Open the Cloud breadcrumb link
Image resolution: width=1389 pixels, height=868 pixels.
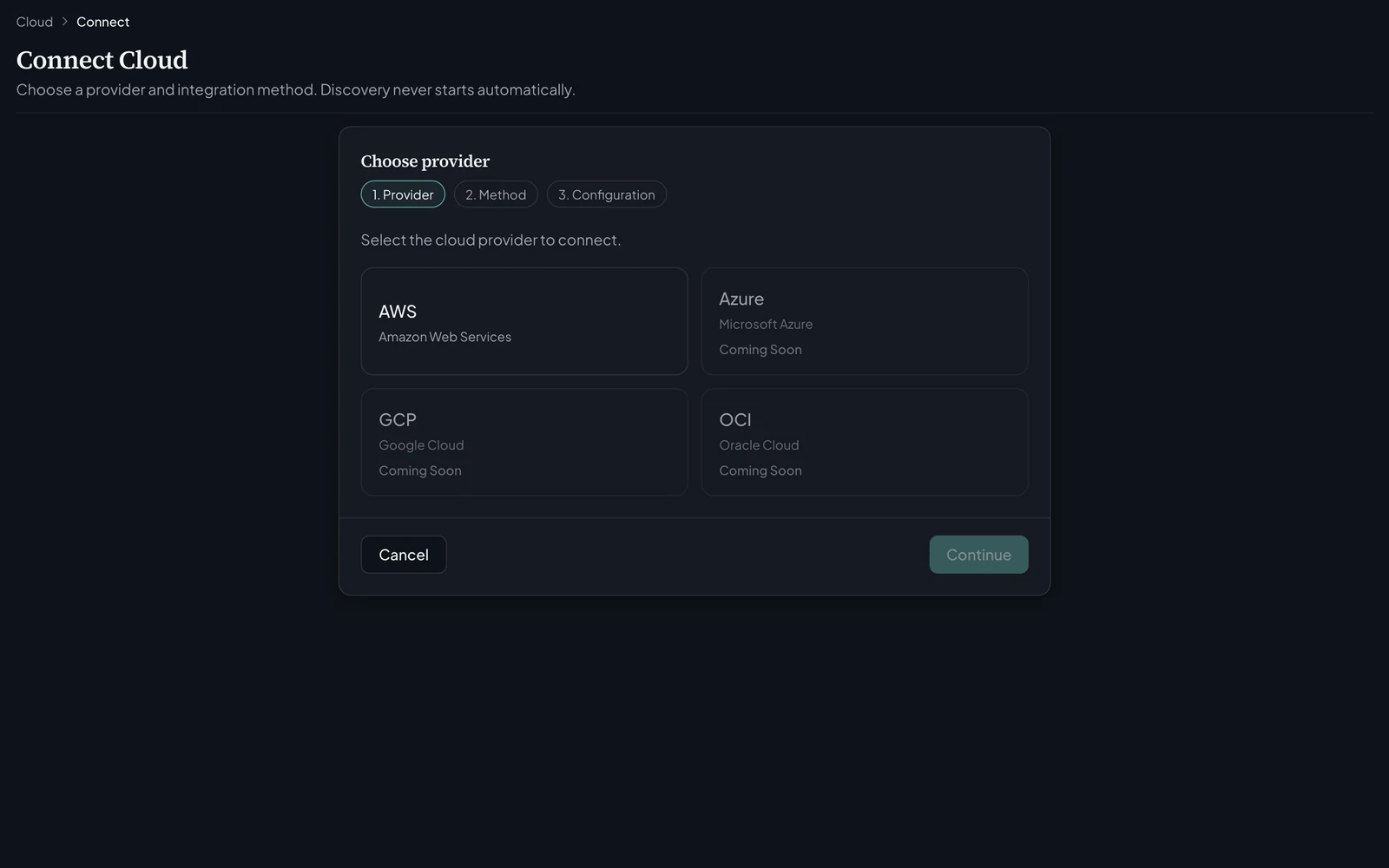tap(35, 22)
